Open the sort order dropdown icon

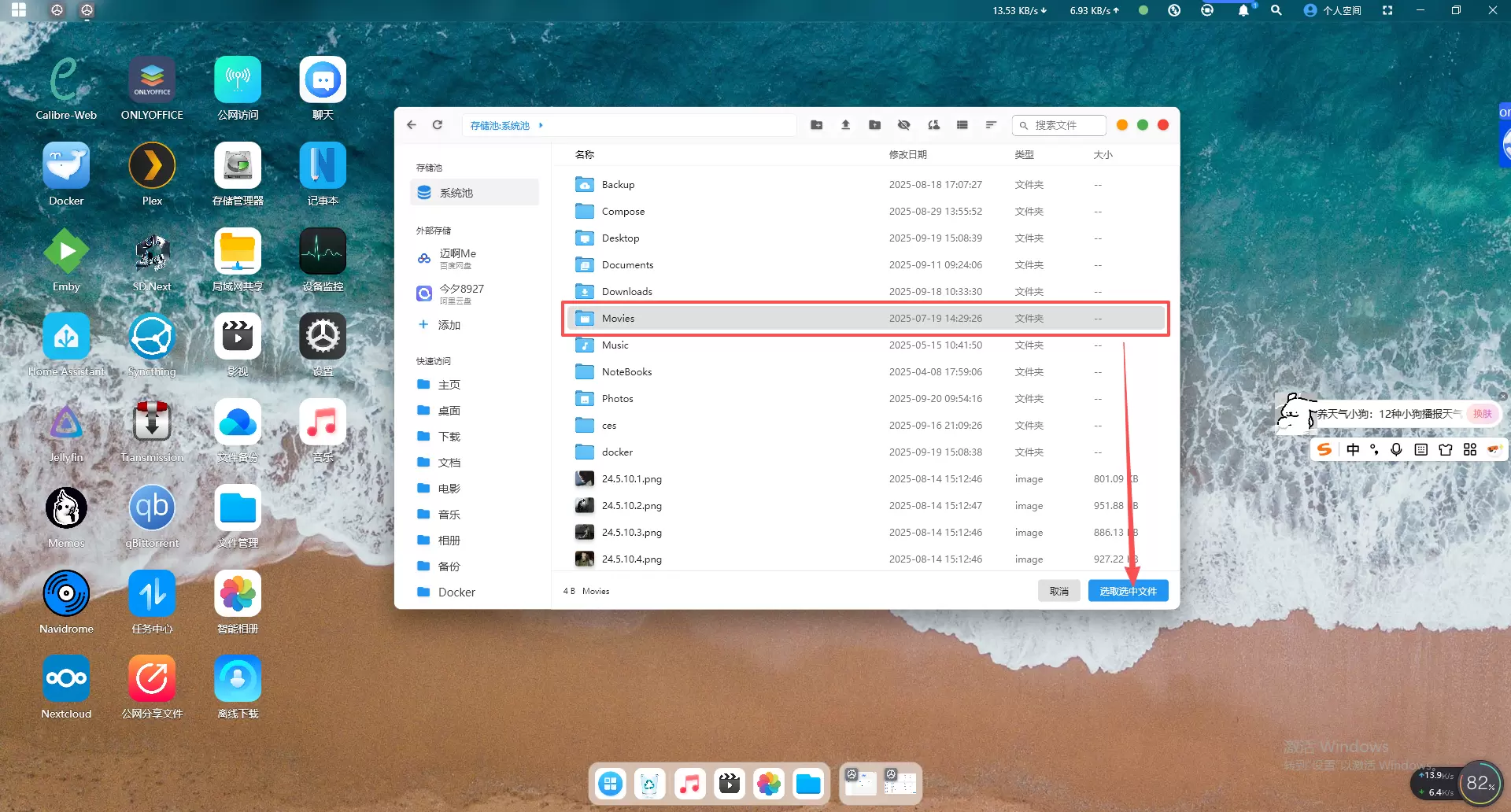click(x=991, y=125)
